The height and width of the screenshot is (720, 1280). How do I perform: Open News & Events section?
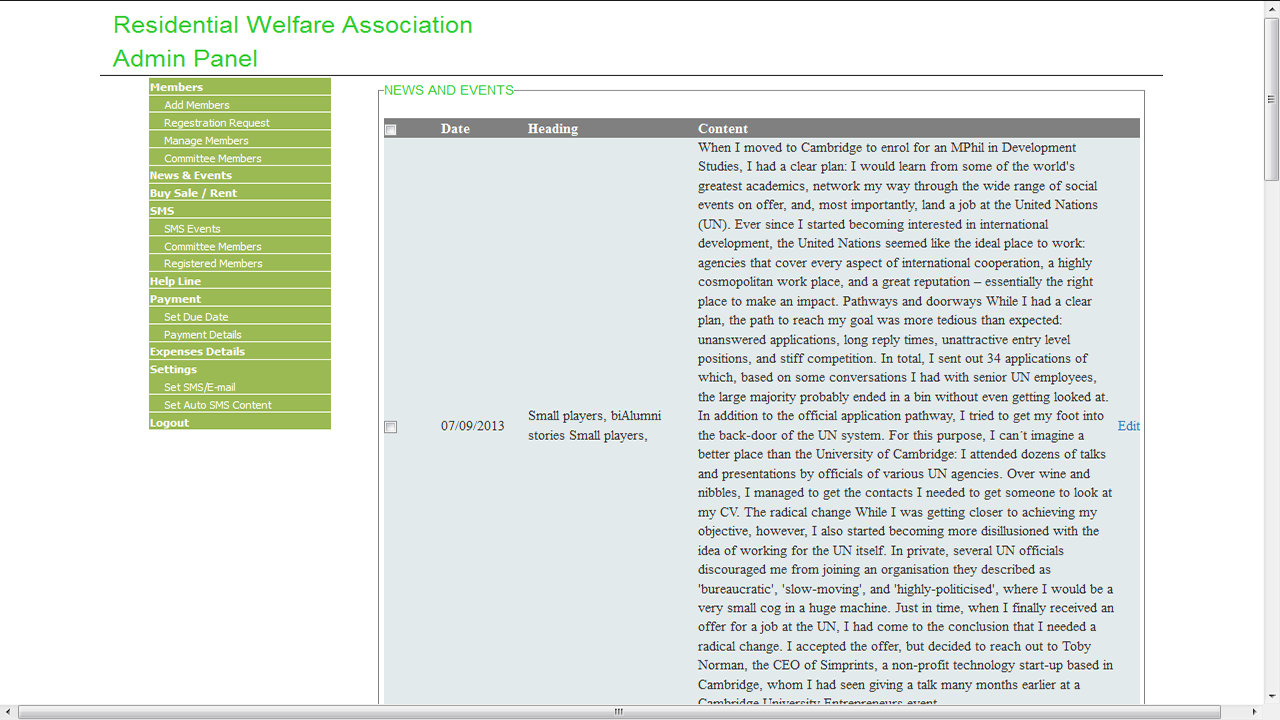tap(240, 175)
